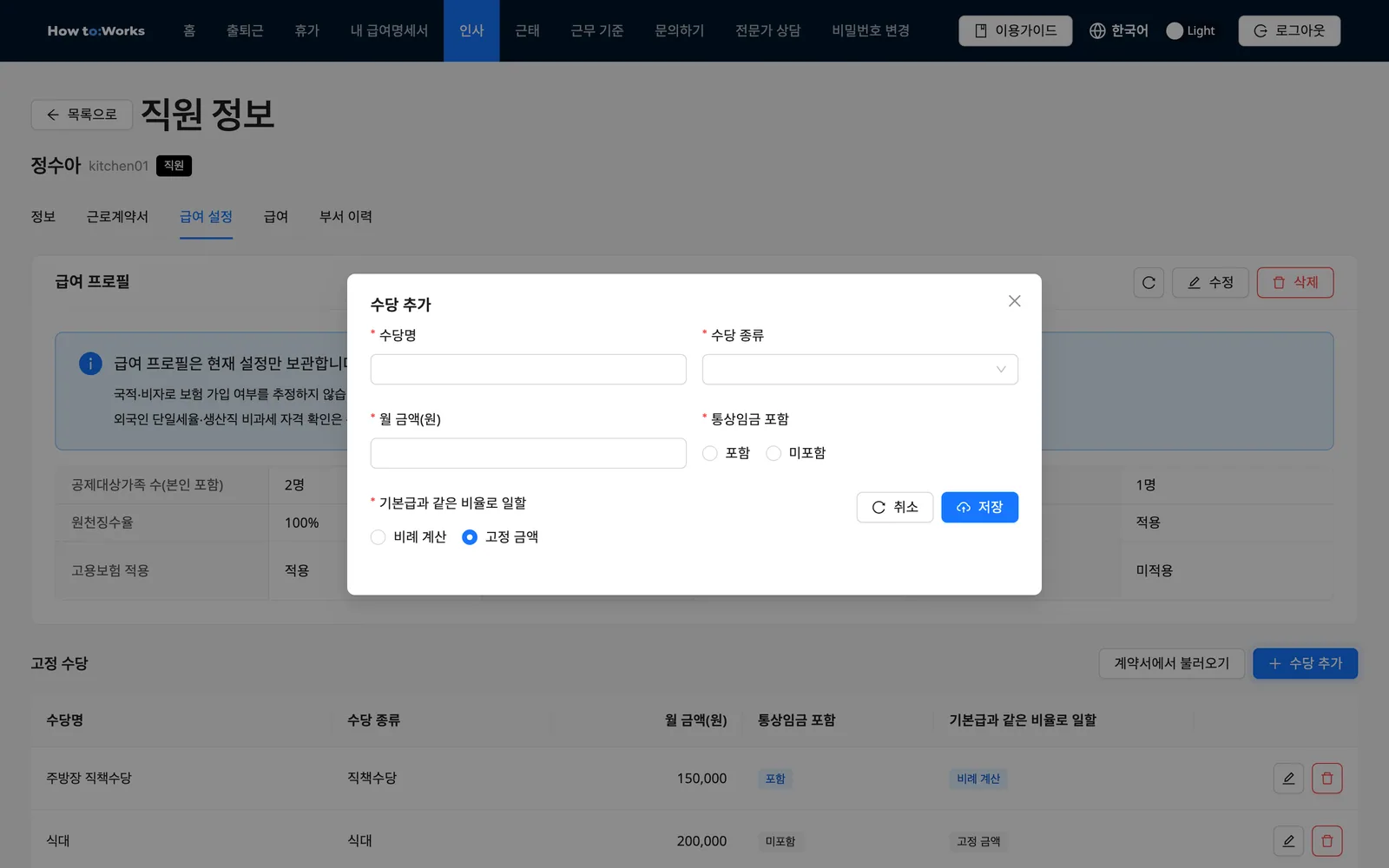Click the 수정 button in 급여 프로필
Image resolution: width=1389 pixels, height=868 pixels.
pos(1210,283)
